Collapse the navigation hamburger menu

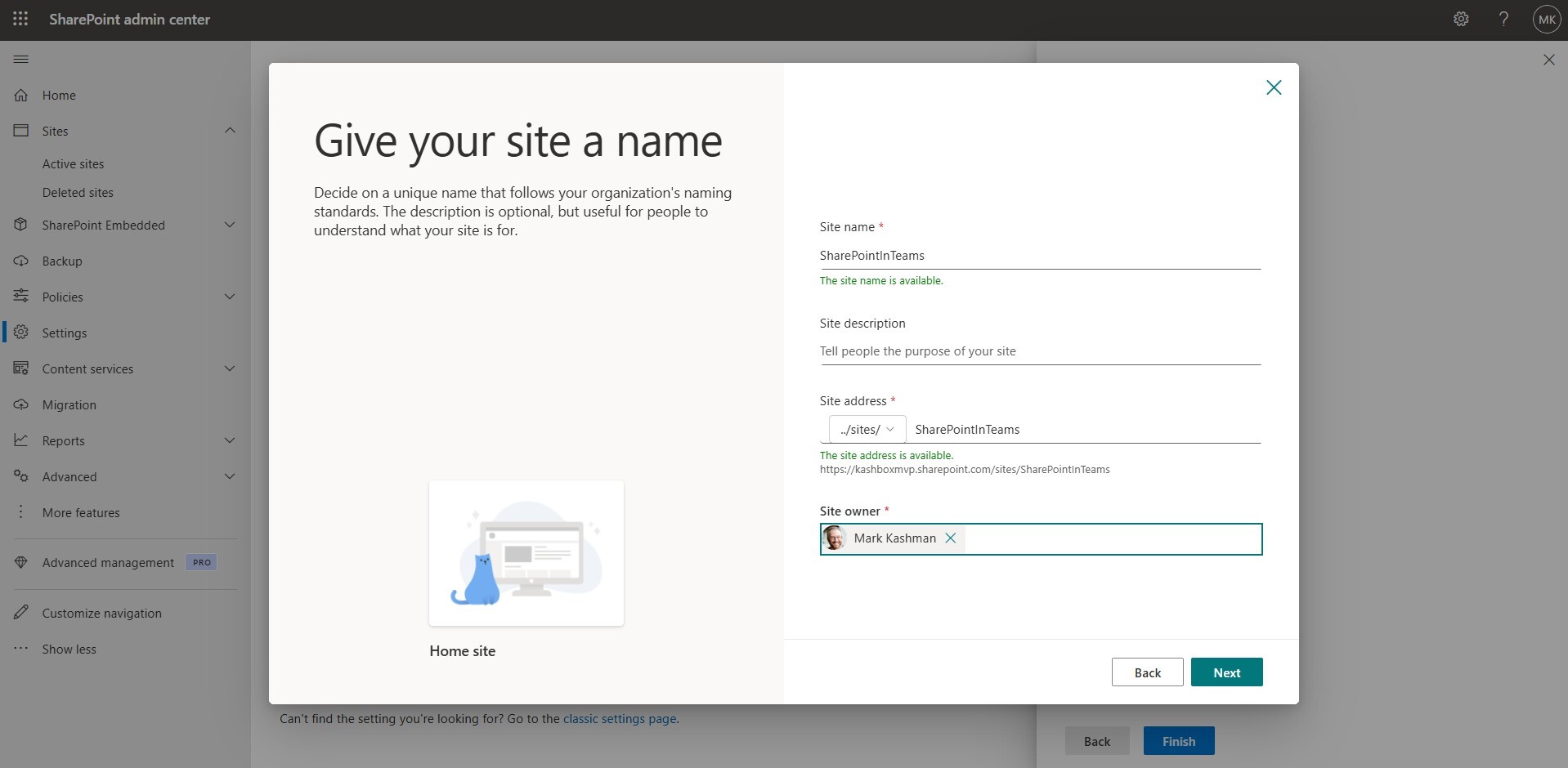[21, 59]
